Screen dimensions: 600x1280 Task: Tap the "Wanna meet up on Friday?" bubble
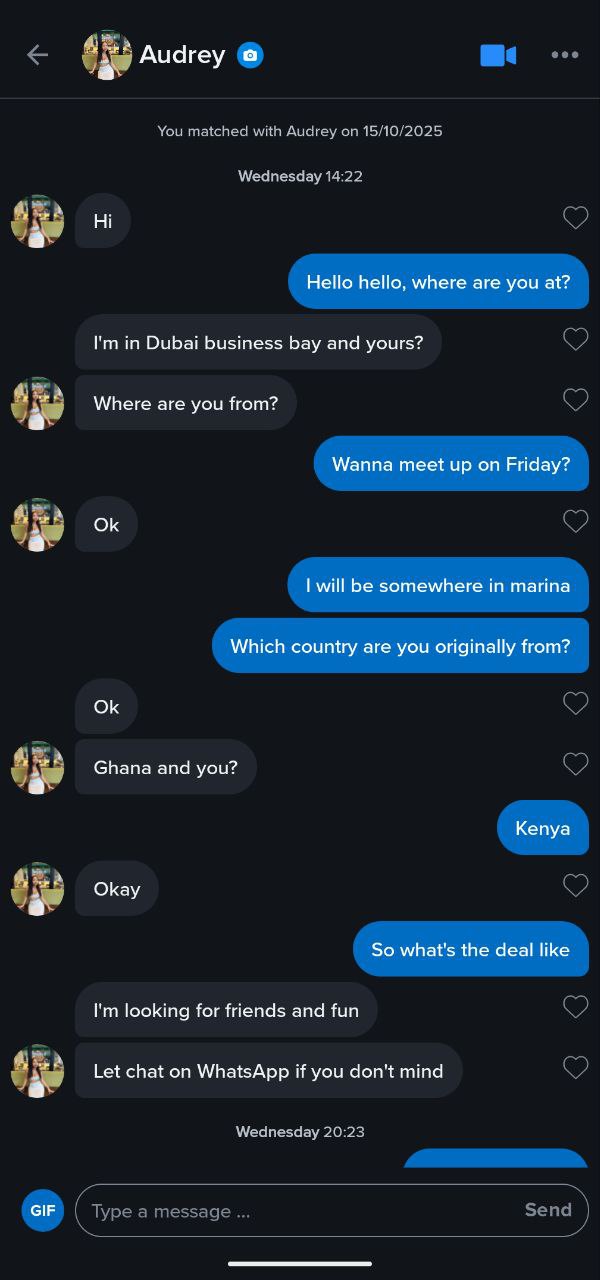pyautogui.click(x=451, y=464)
